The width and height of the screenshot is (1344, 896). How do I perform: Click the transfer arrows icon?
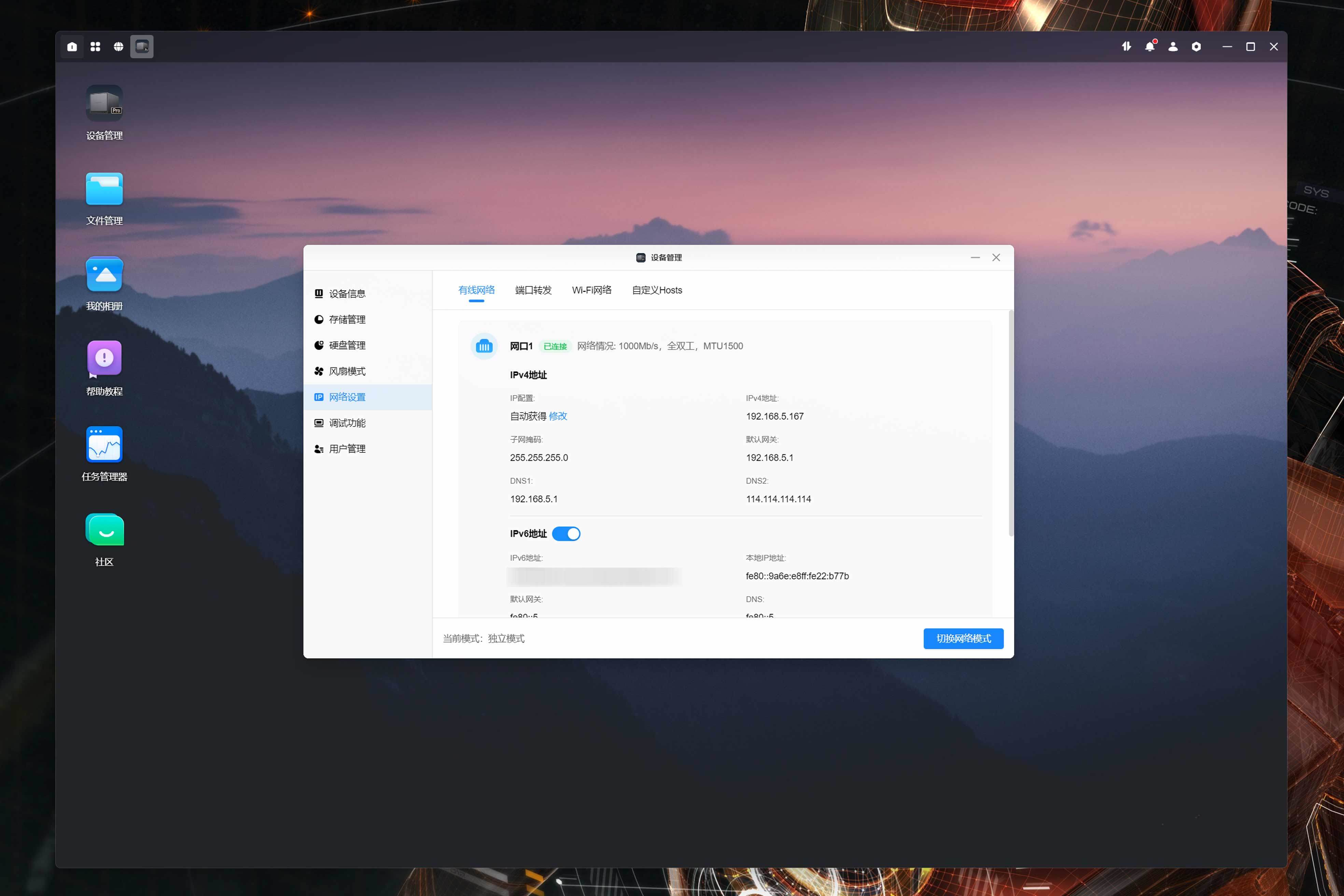pyautogui.click(x=1126, y=47)
